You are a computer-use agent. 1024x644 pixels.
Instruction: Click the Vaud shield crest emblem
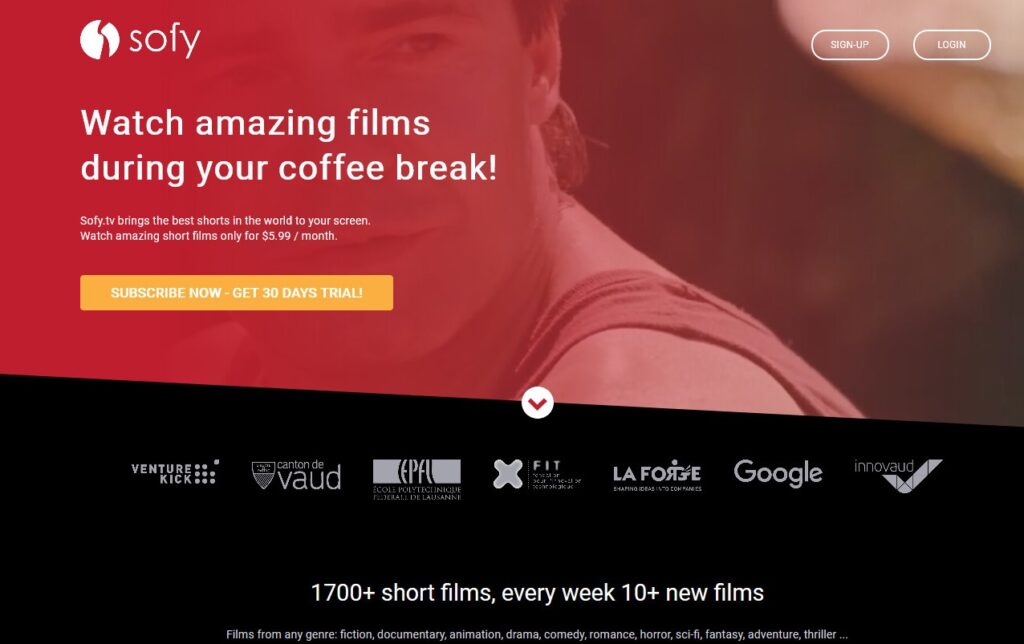[263, 475]
